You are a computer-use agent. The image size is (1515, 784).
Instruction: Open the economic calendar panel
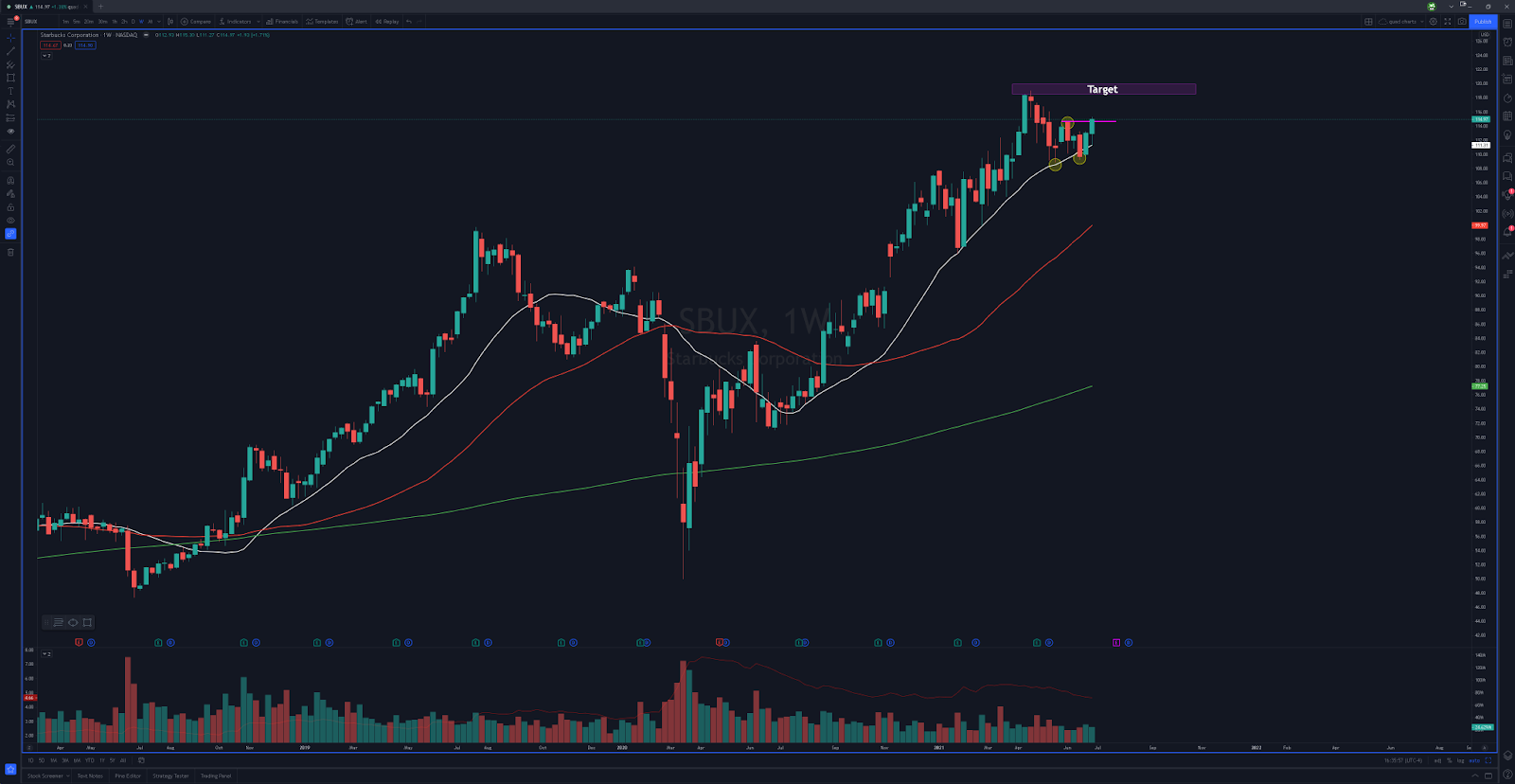pos(1507,116)
